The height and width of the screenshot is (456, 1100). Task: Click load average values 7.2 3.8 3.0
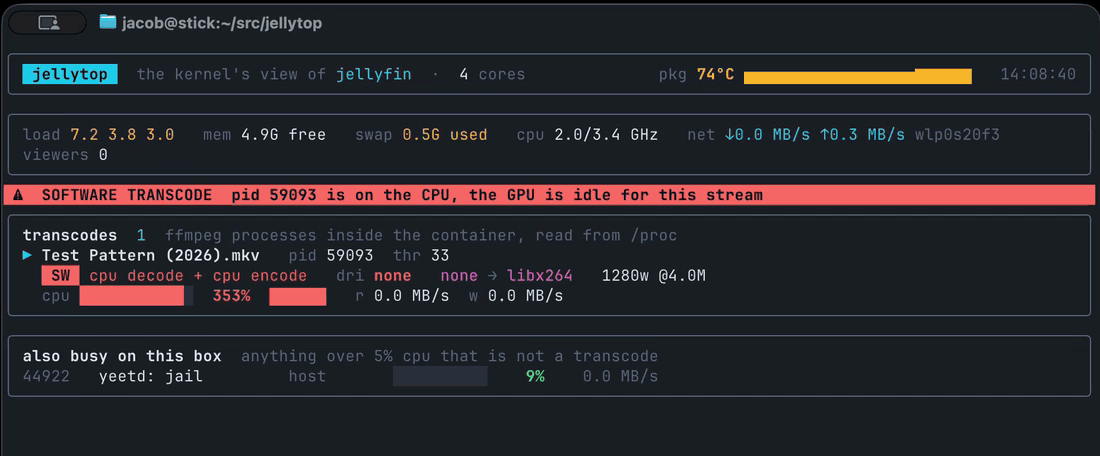pyautogui.click(x=122, y=135)
